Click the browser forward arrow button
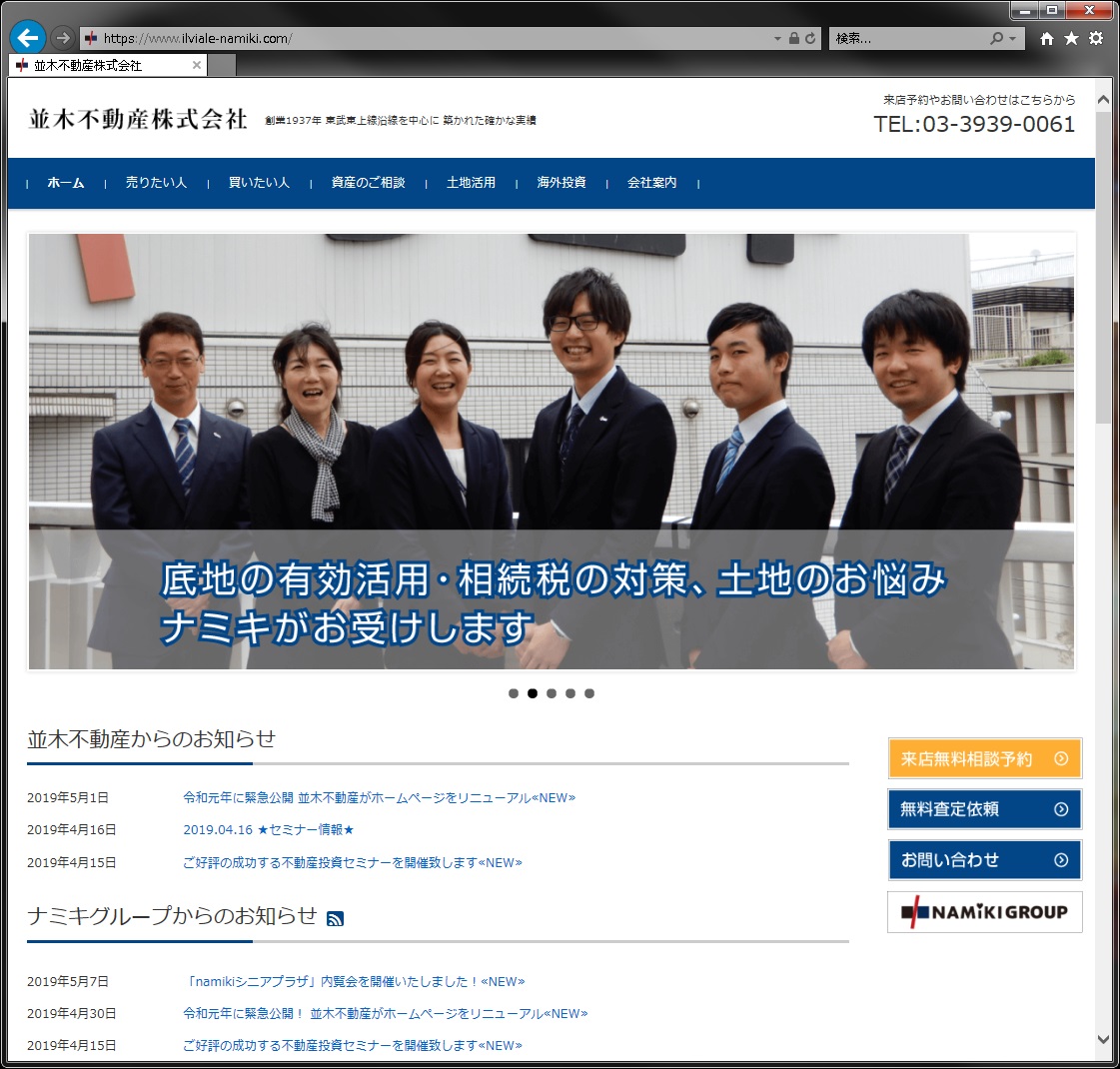Viewport: 1120px width, 1069px height. (x=63, y=38)
